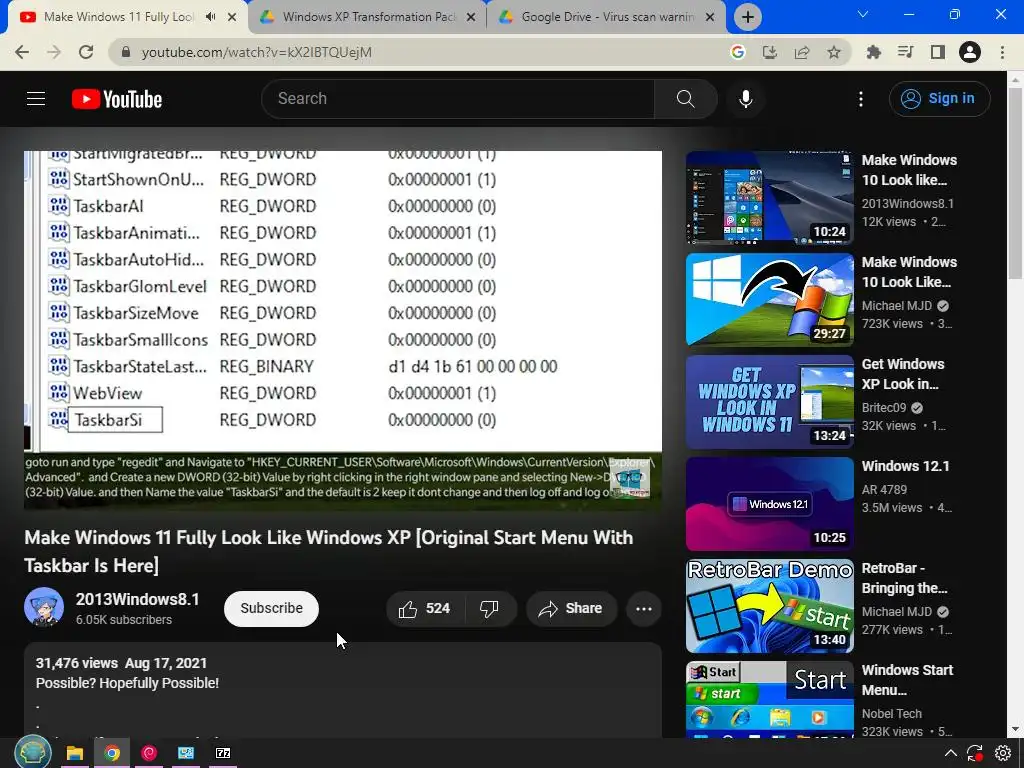Like the video with 524 likes

(x=425, y=609)
